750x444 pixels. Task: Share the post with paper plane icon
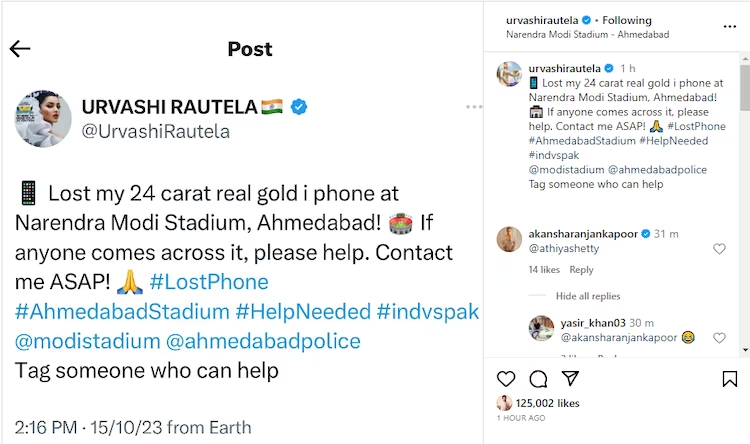(x=570, y=379)
